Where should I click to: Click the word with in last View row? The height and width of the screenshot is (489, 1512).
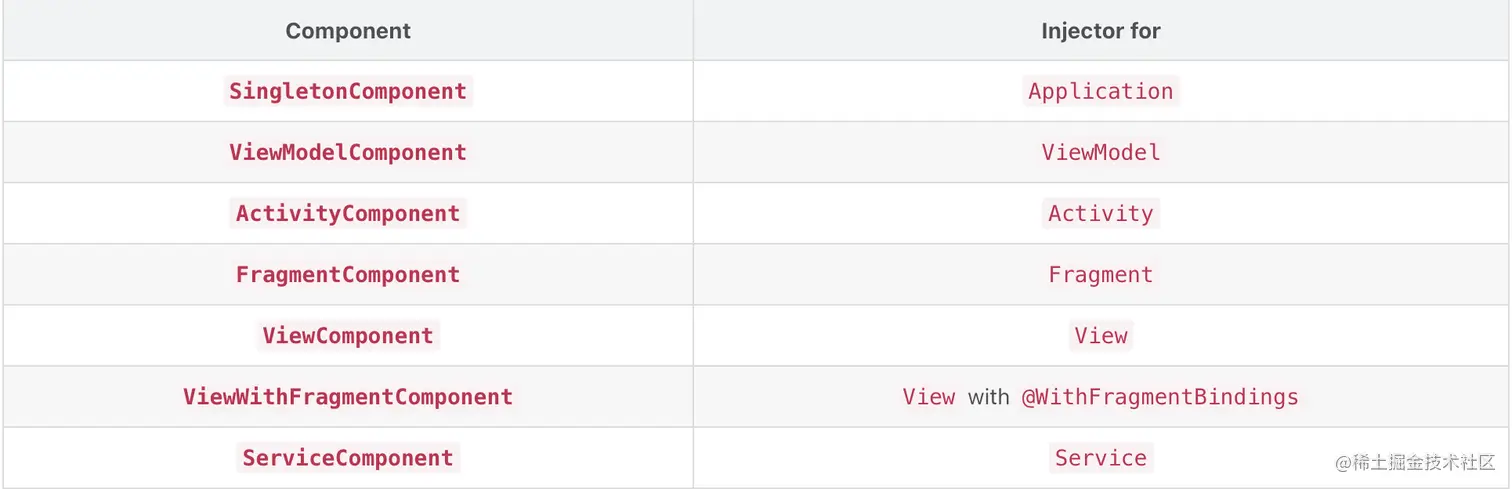tap(988, 397)
